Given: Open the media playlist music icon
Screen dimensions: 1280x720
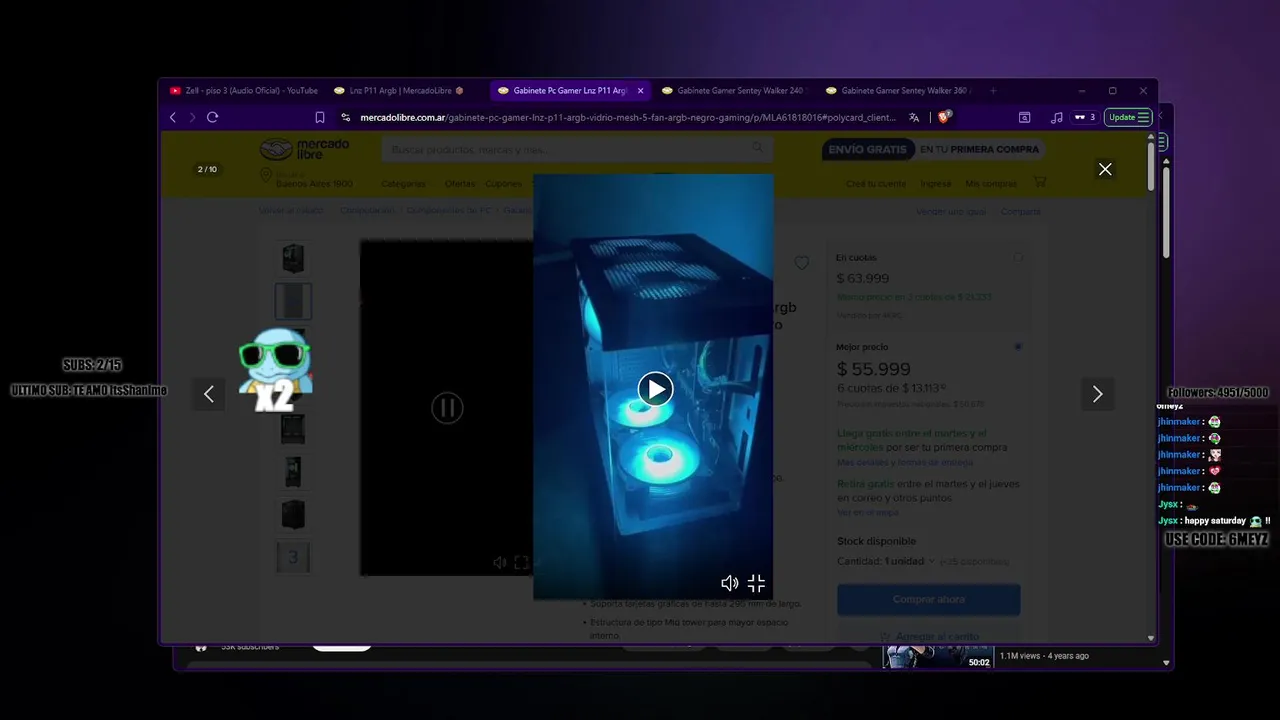Looking at the screenshot, I should [1057, 117].
